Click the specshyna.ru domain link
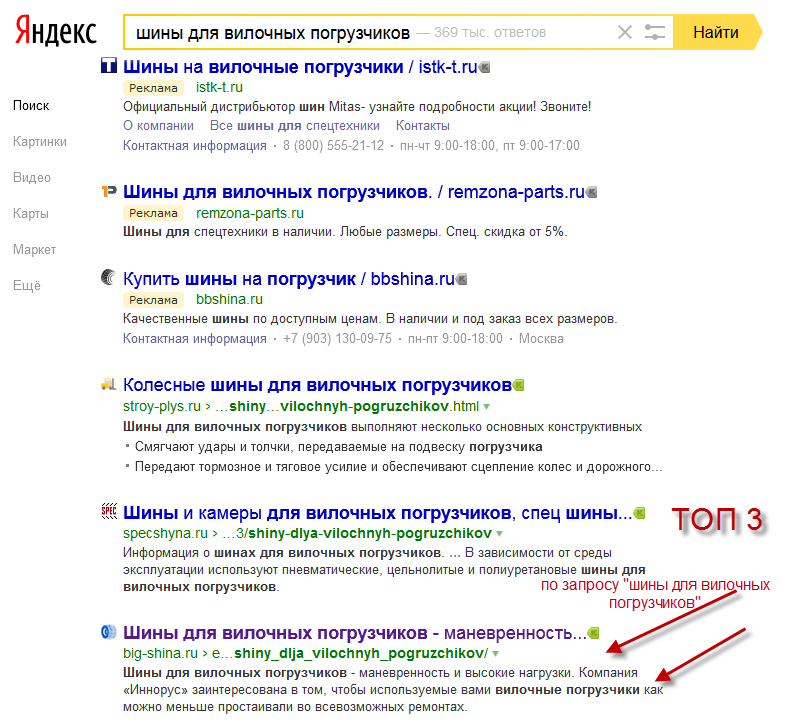This screenshot has height=723, width=788. click(165, 533)
